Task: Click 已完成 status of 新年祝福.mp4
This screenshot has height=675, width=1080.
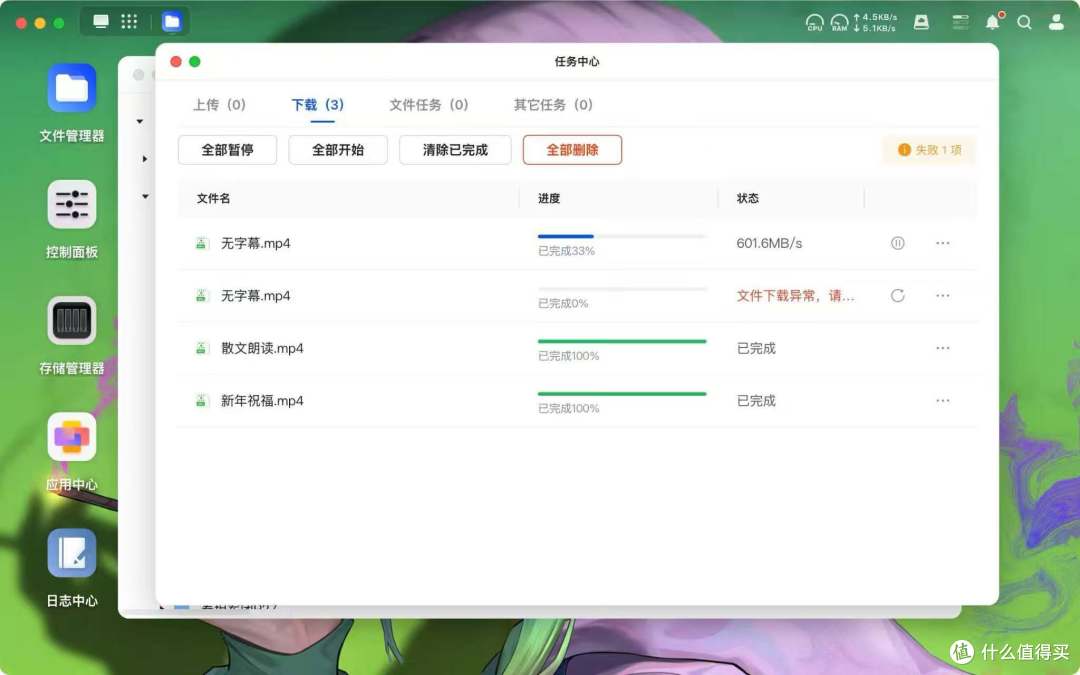Action: (756, 400)
